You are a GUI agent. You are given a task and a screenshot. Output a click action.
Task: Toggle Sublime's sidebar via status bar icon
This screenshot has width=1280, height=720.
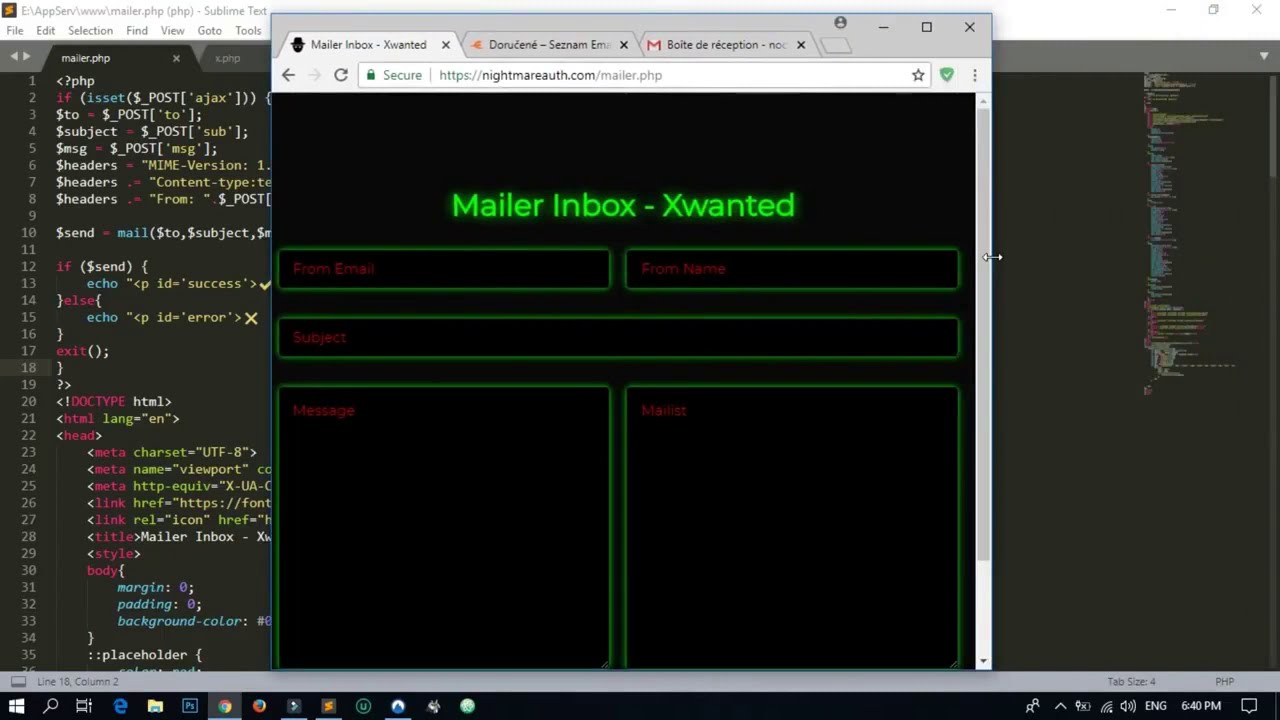18,681
